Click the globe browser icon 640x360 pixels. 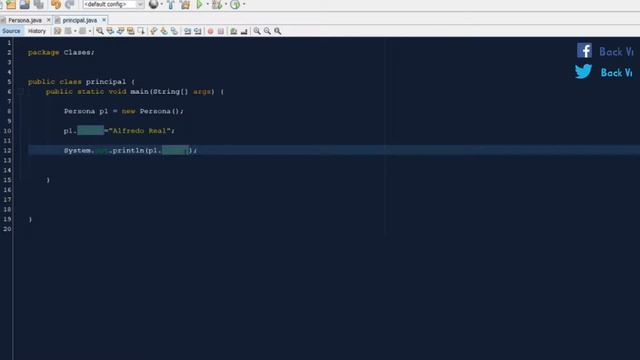point(154,4)
